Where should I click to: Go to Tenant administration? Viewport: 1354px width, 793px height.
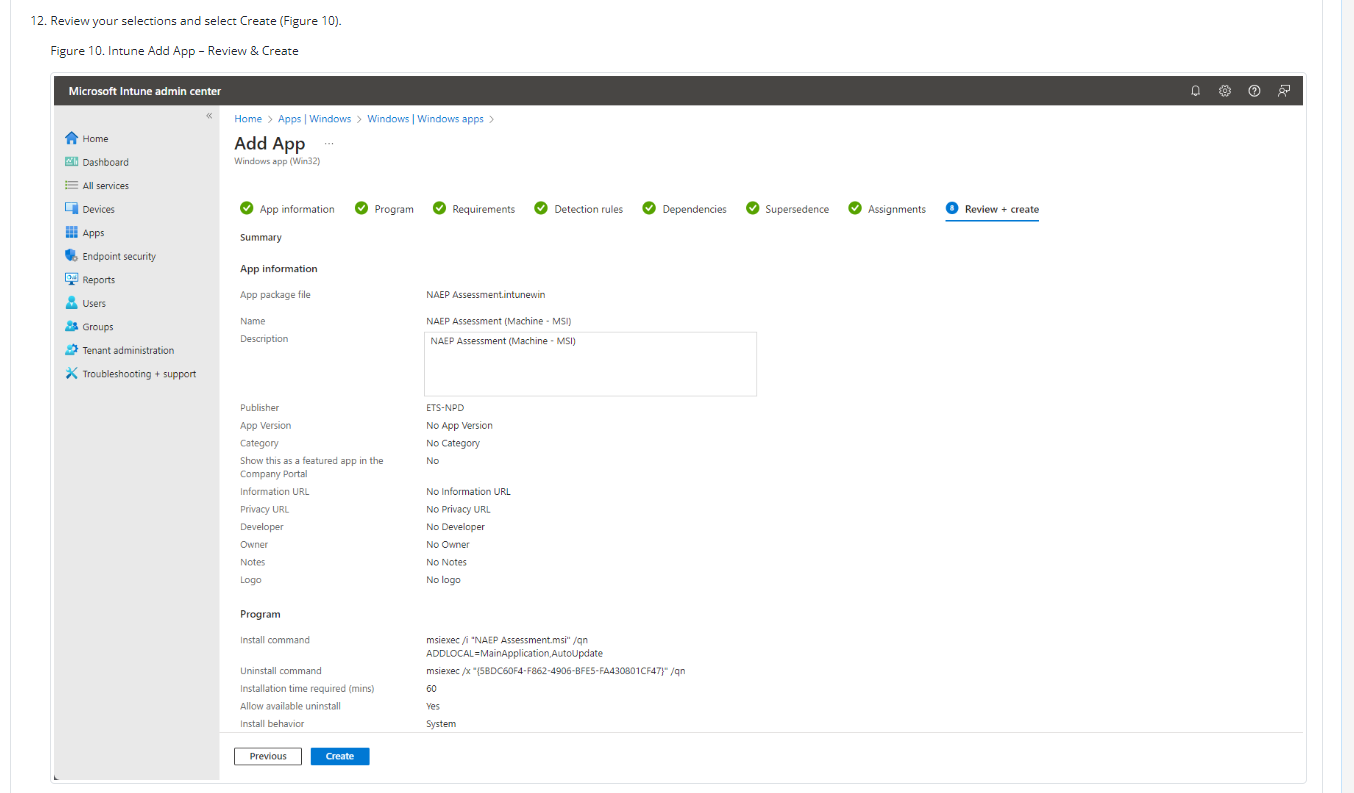(x=119, y=350)
